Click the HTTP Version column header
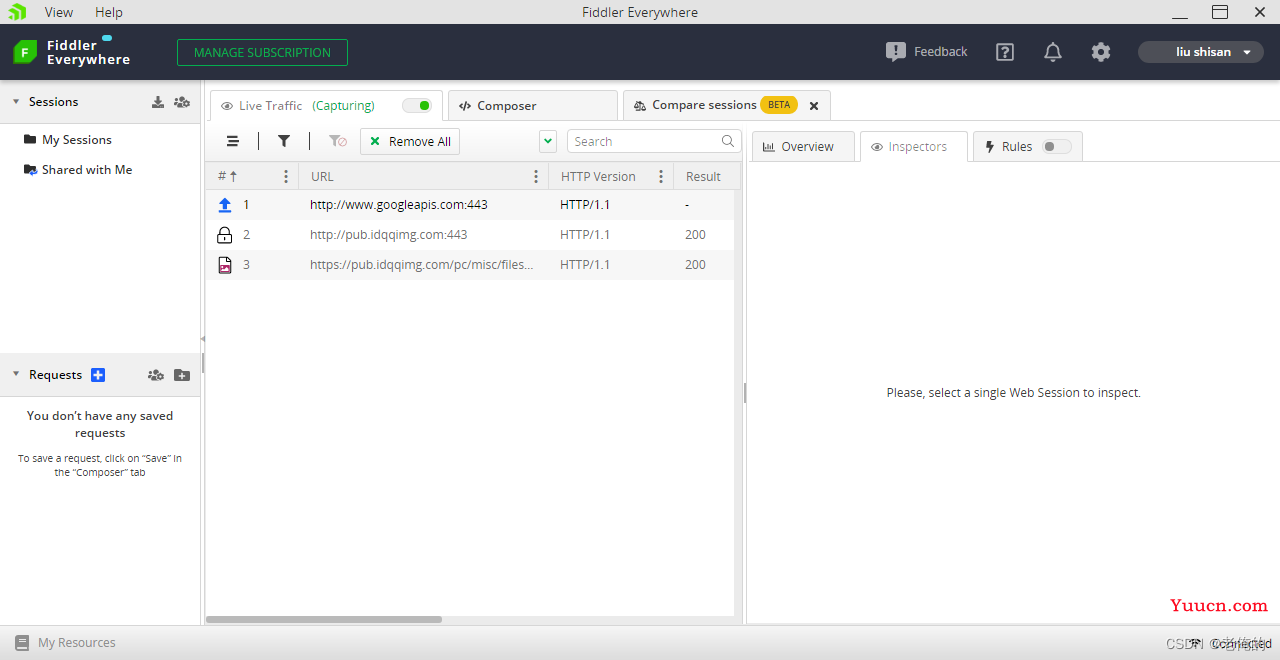Viewport: 1280px width, 660px height. (598, 177)
